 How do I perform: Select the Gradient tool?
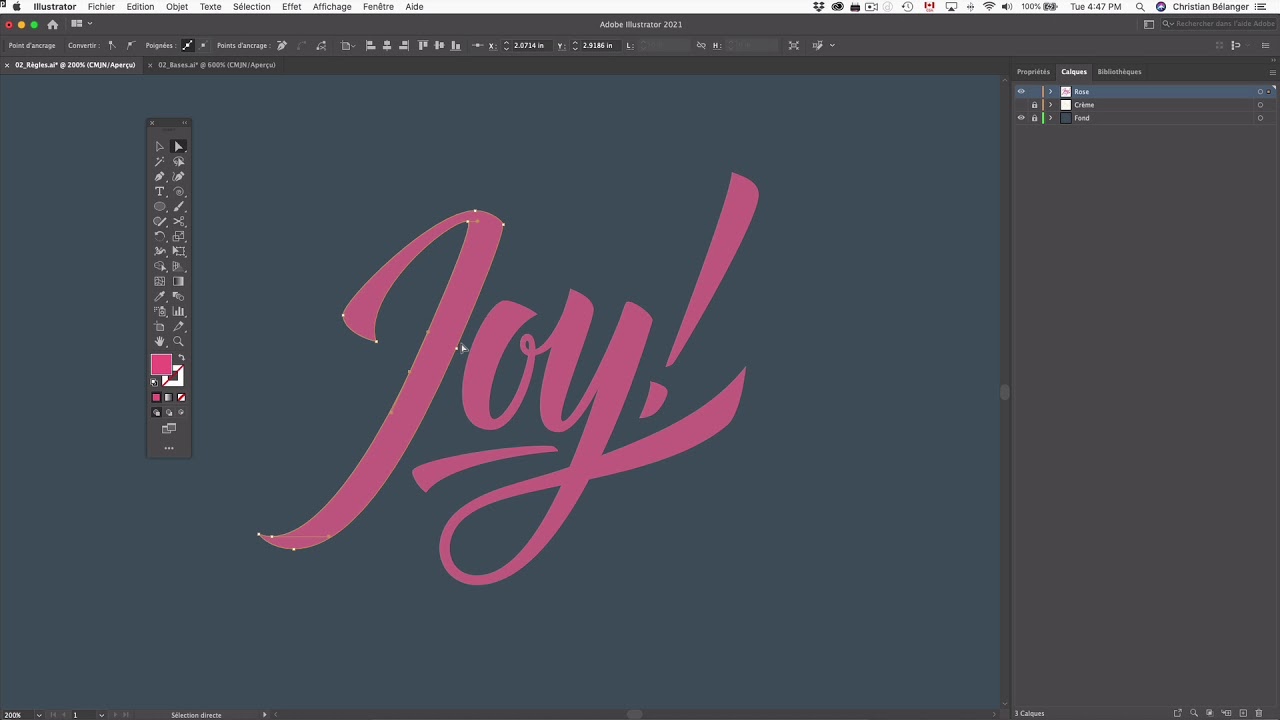pos(179,281)
